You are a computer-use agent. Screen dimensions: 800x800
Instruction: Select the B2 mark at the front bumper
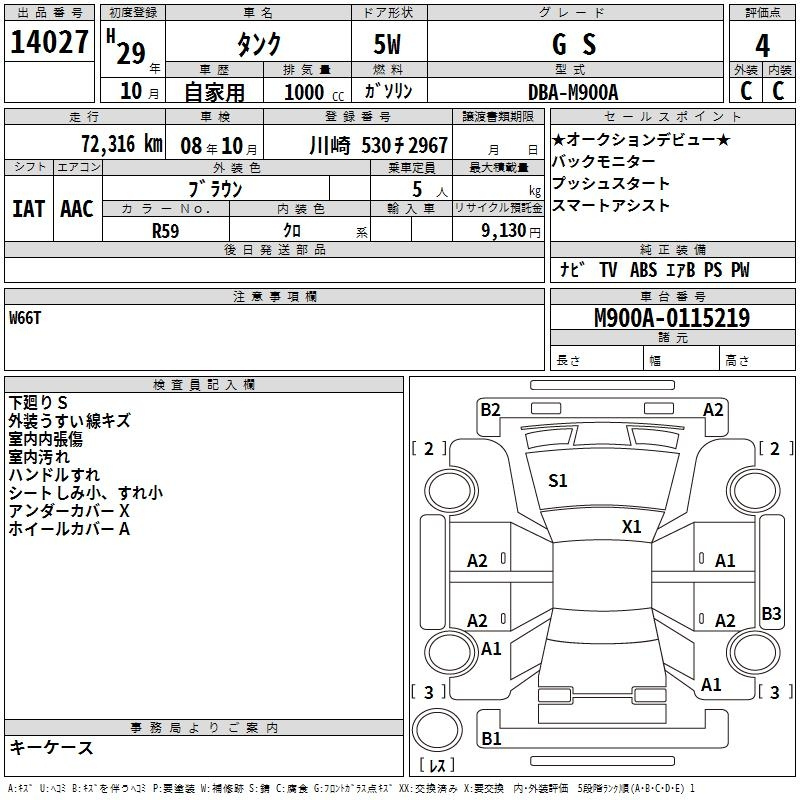(489, 409)
